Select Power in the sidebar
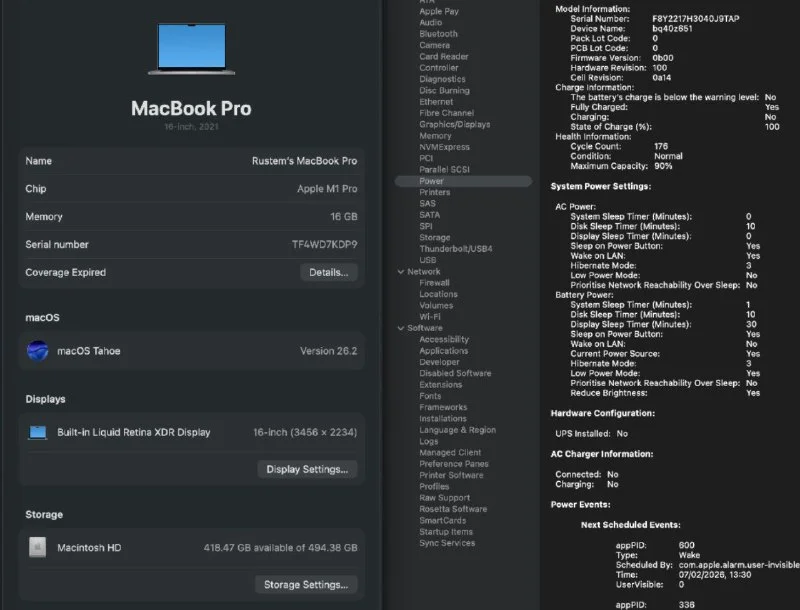Viewport: 800px width, 610px height. (432, 181)
